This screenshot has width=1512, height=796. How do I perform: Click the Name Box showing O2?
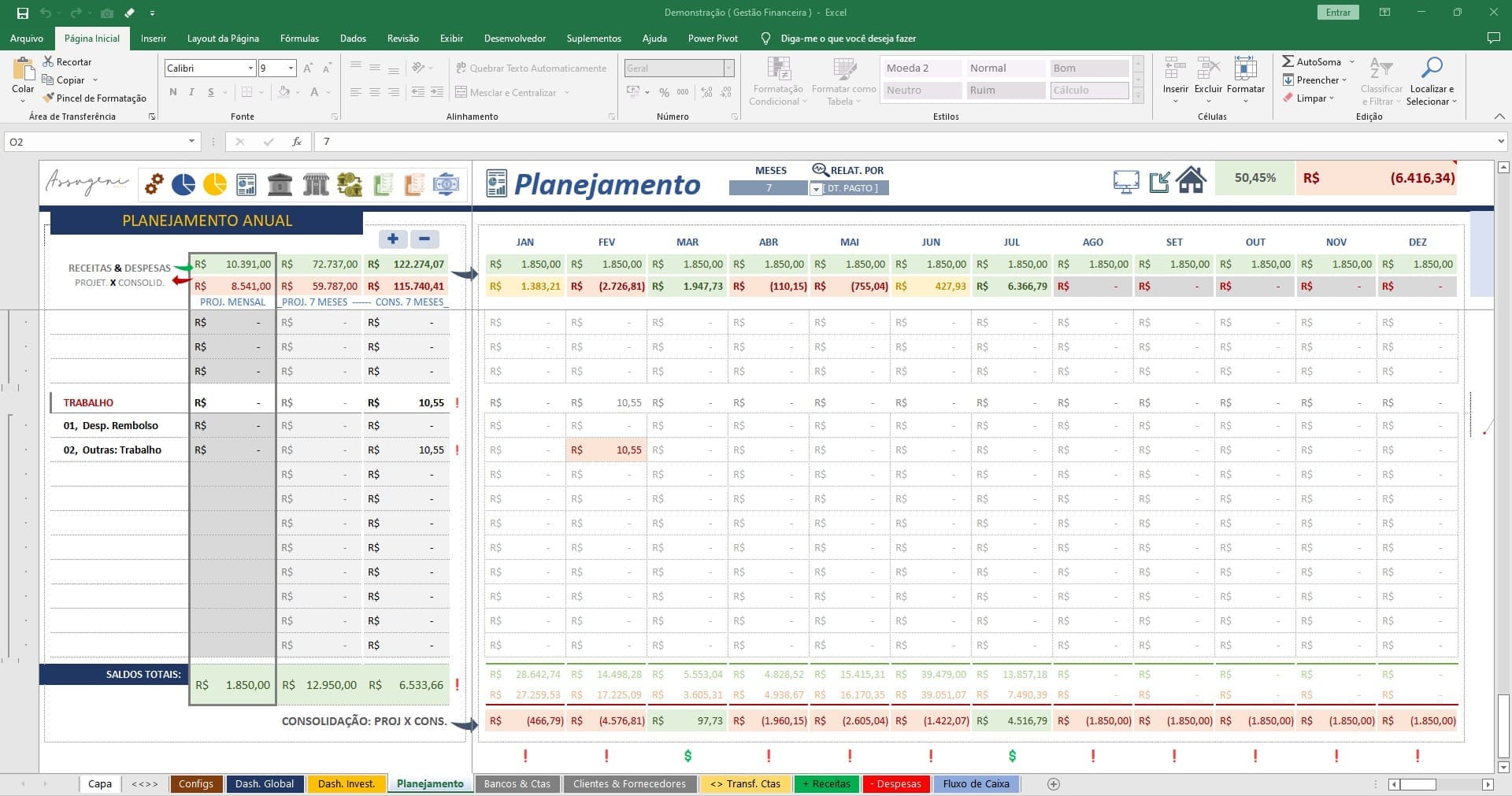coord(94,142)
